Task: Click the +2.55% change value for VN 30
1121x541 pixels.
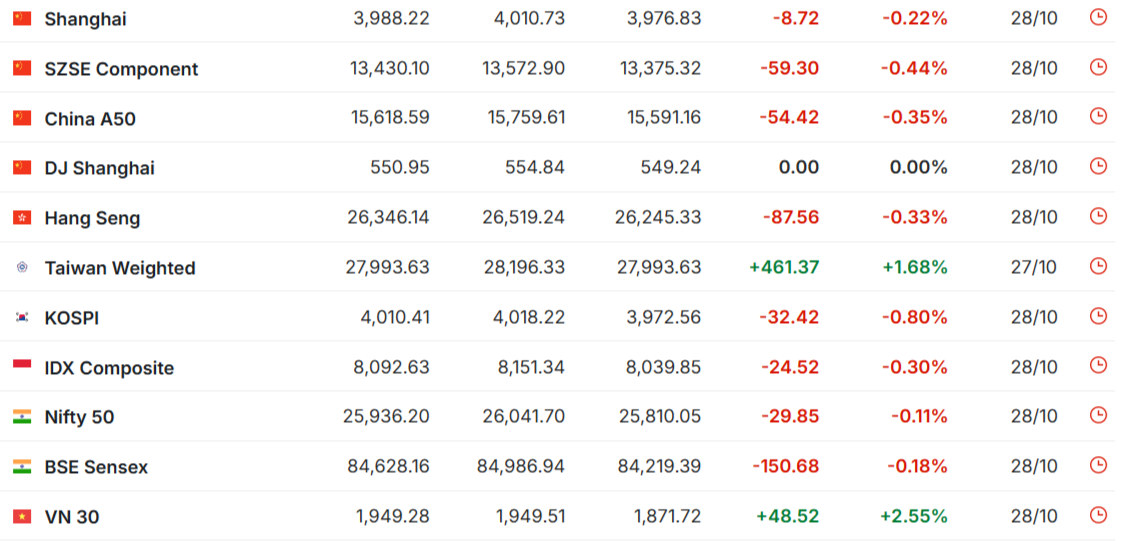Action: [x=914, y=516]
